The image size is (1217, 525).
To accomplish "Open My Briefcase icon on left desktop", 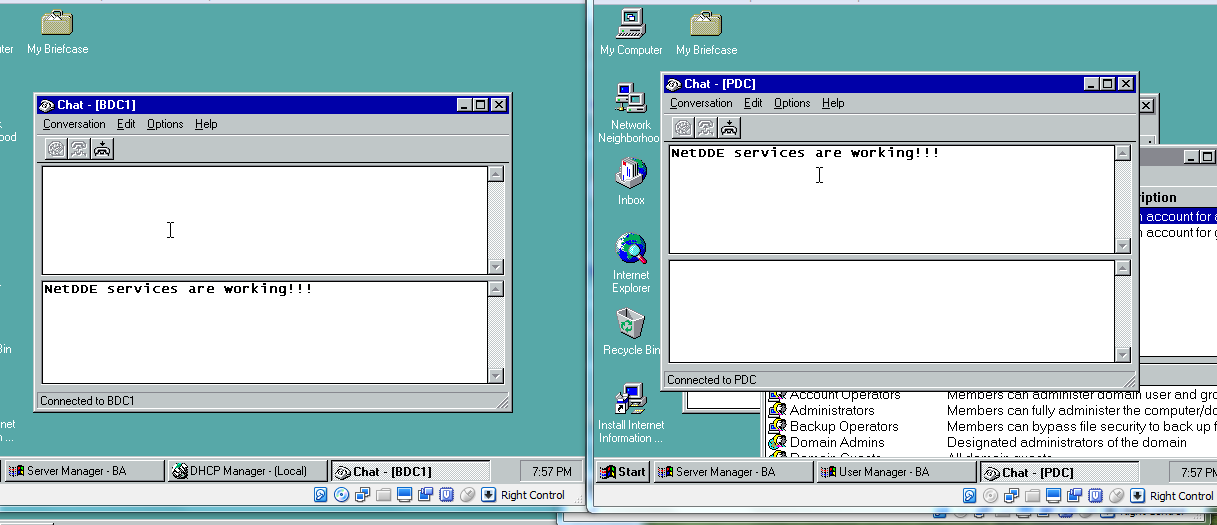I will click(57, 31).
